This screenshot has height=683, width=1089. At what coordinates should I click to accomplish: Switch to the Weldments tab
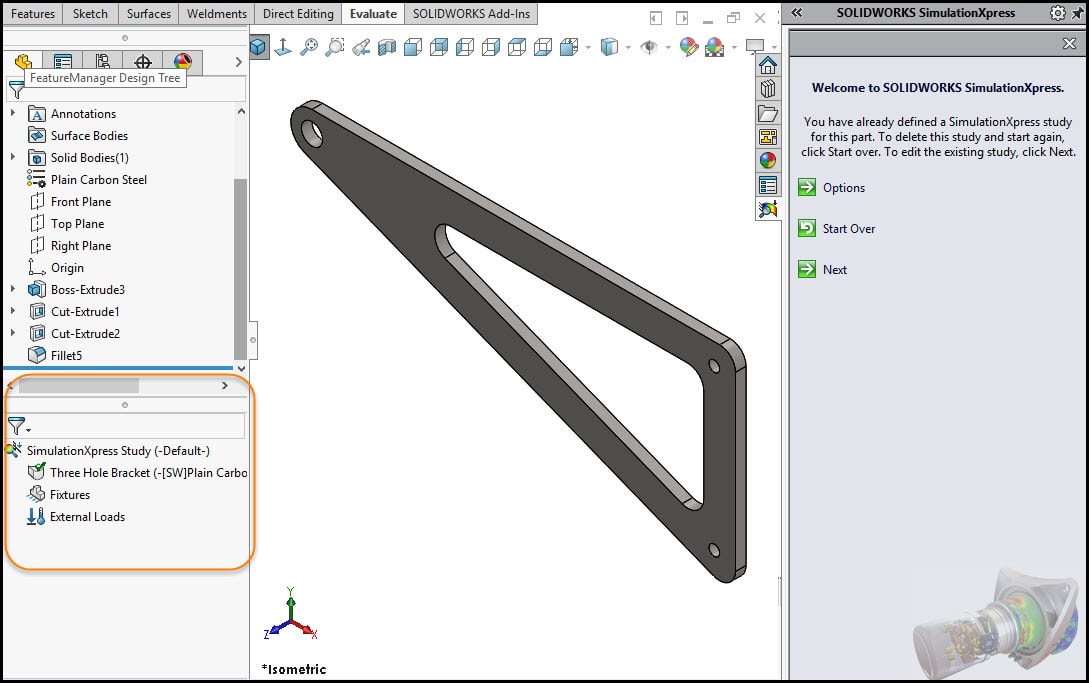tap(217, 14)
